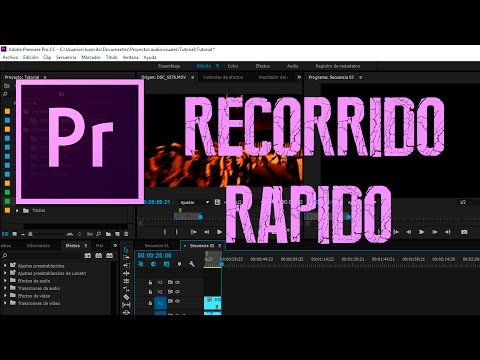
Task: Toggle V1 track lock
Action: [150, 303]
